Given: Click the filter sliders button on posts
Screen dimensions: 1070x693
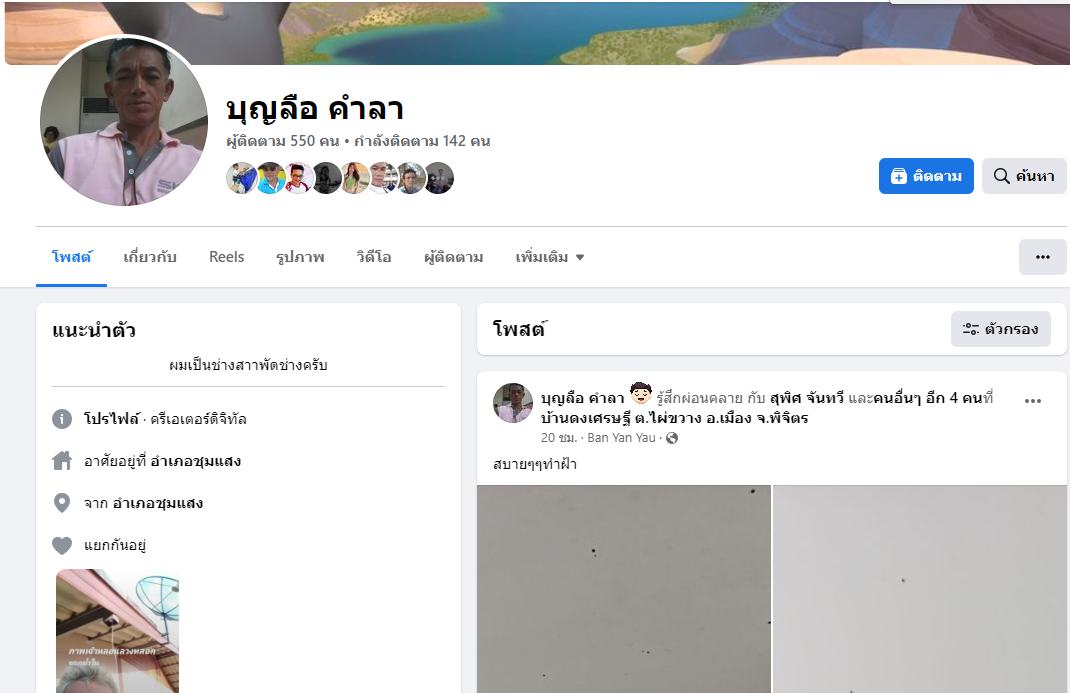Looking at the screenshot, I should tap(1000, 329).
